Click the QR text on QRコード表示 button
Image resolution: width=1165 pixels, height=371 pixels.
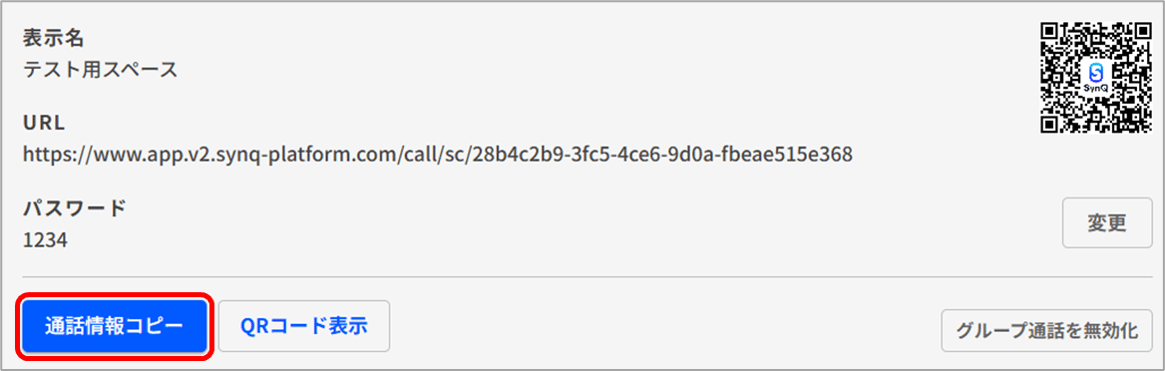(253, 326)
